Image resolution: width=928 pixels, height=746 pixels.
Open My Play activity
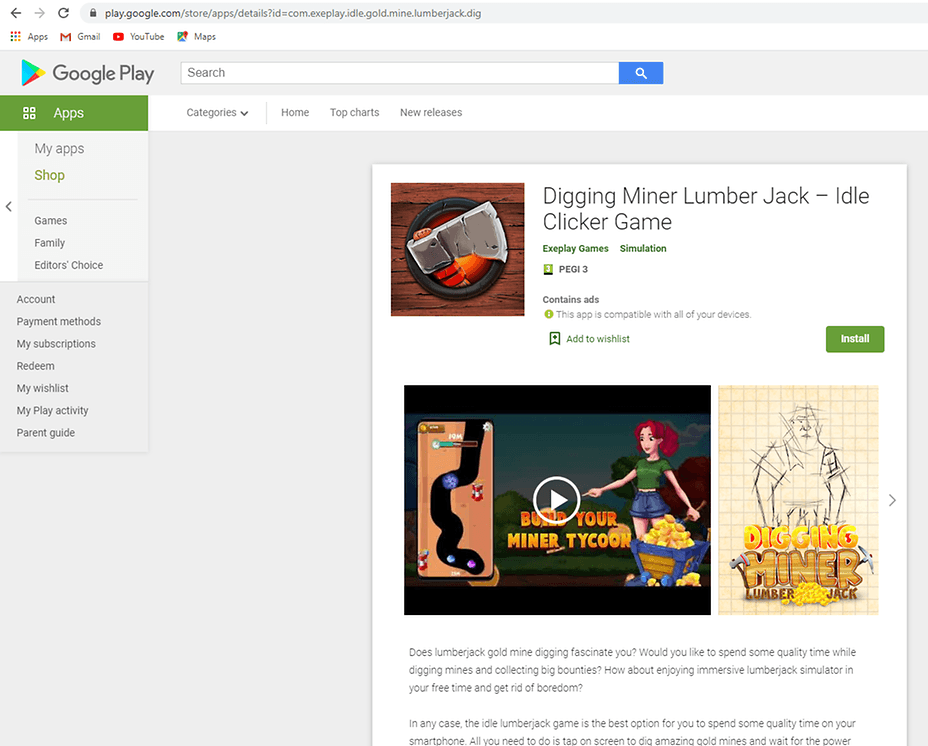pyautogui.click(x=52, y=410)
